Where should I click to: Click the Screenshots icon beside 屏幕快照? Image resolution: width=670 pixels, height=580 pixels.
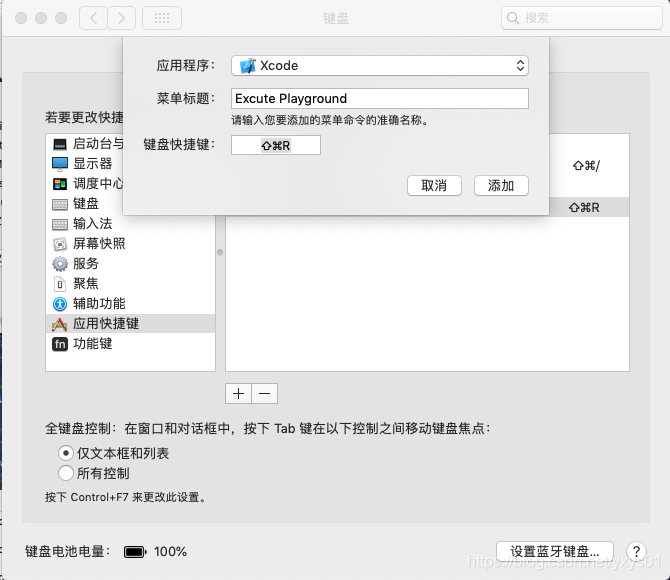click(x=60, y=244)
